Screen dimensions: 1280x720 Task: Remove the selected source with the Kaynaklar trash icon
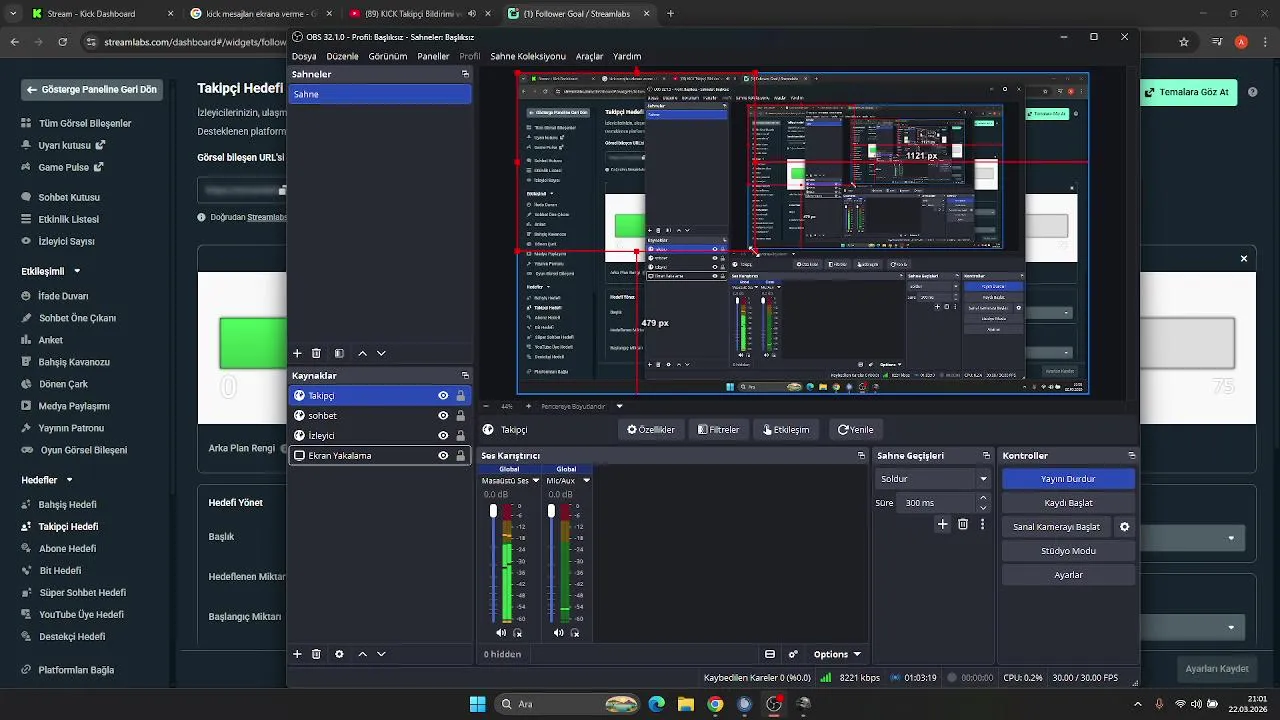coord(316,654)
